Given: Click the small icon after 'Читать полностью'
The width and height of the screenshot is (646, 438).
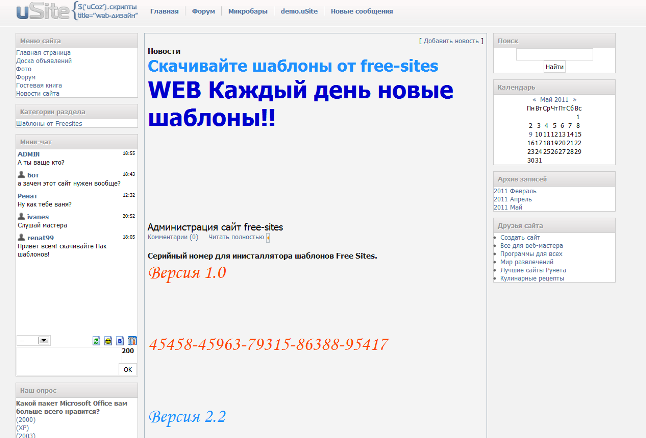Looking at the screenshot, I should (267, 238).
